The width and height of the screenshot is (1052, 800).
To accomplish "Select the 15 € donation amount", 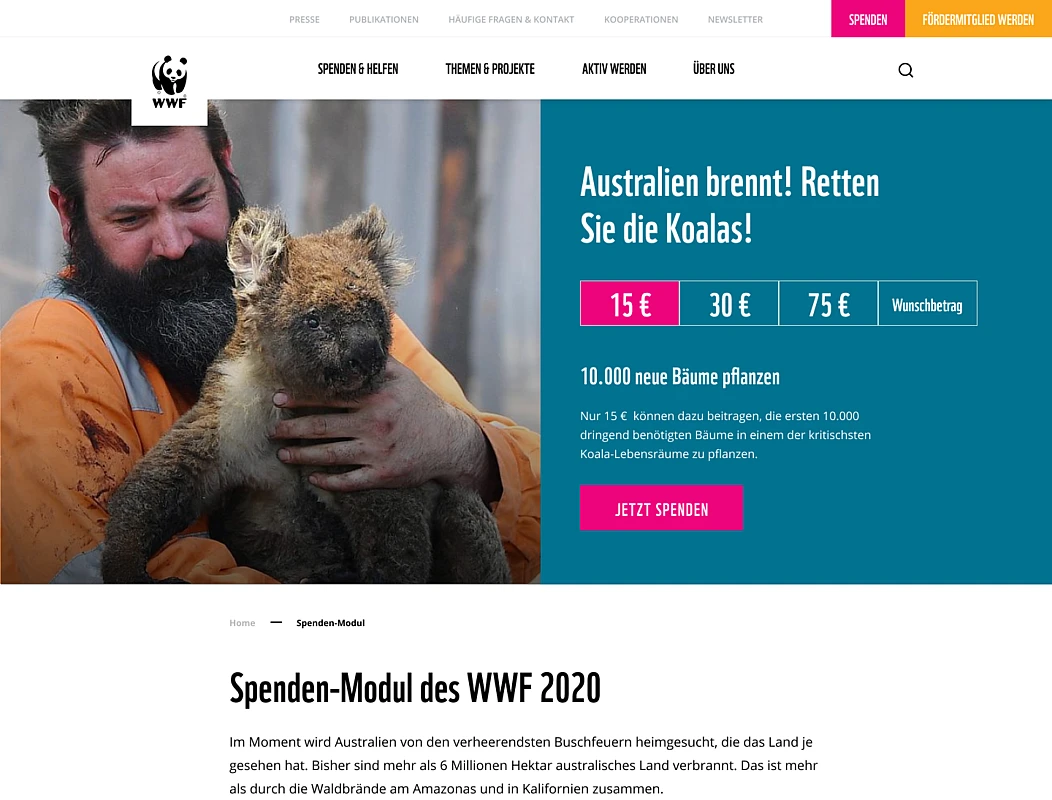I will [x=629, y=303].
